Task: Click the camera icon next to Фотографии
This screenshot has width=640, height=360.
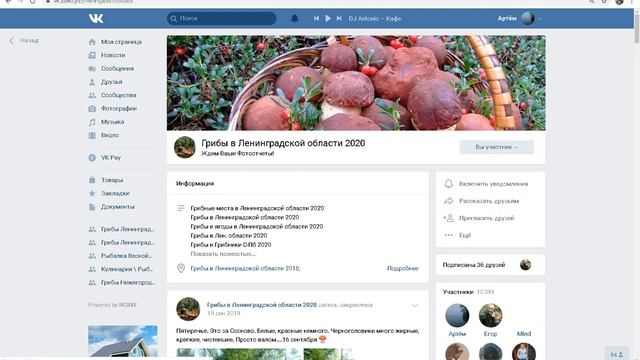Action: (x=92, y=109)
